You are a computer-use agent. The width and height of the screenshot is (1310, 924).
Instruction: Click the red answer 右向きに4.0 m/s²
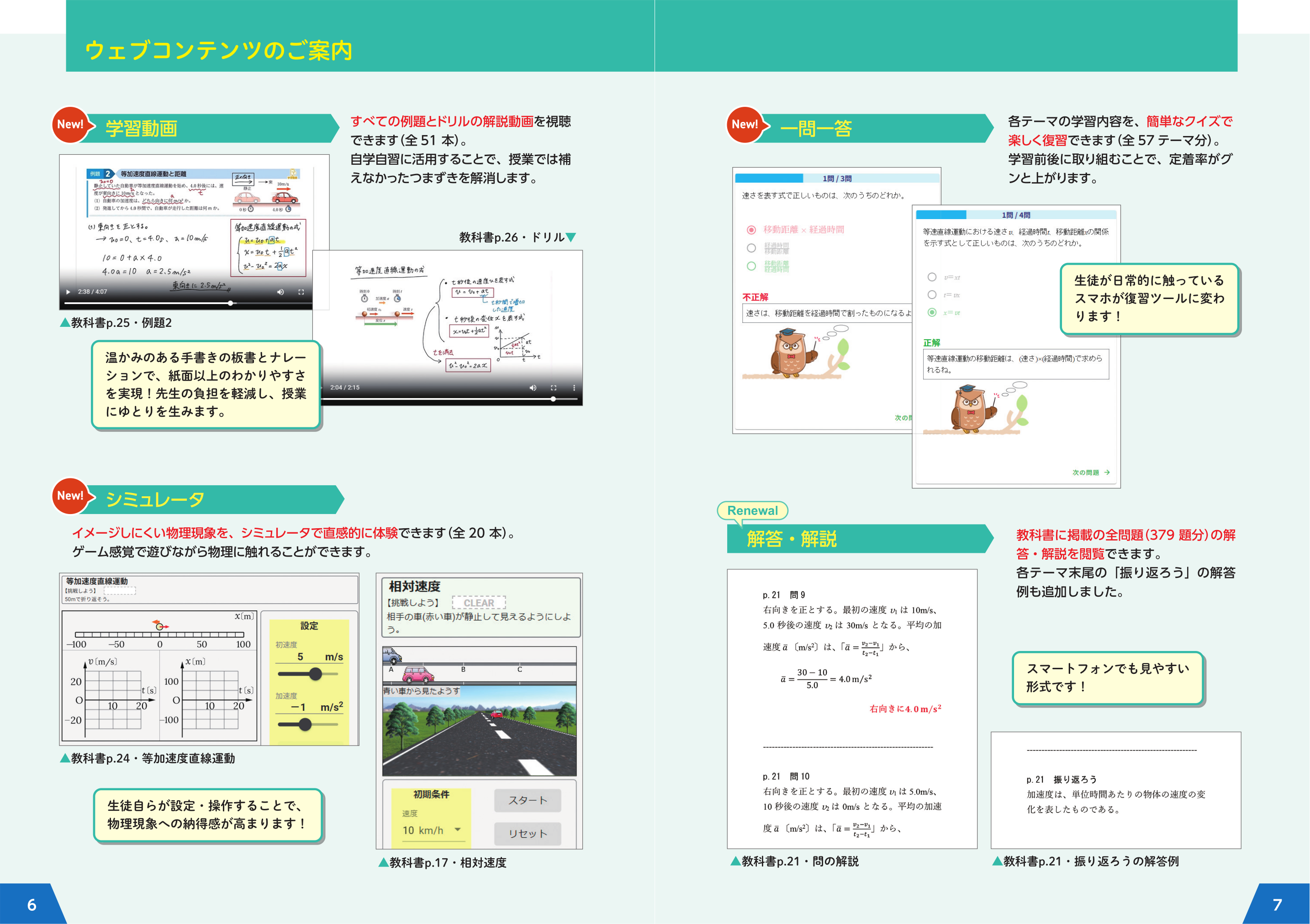pyautogui.click(x=905, y=709)
